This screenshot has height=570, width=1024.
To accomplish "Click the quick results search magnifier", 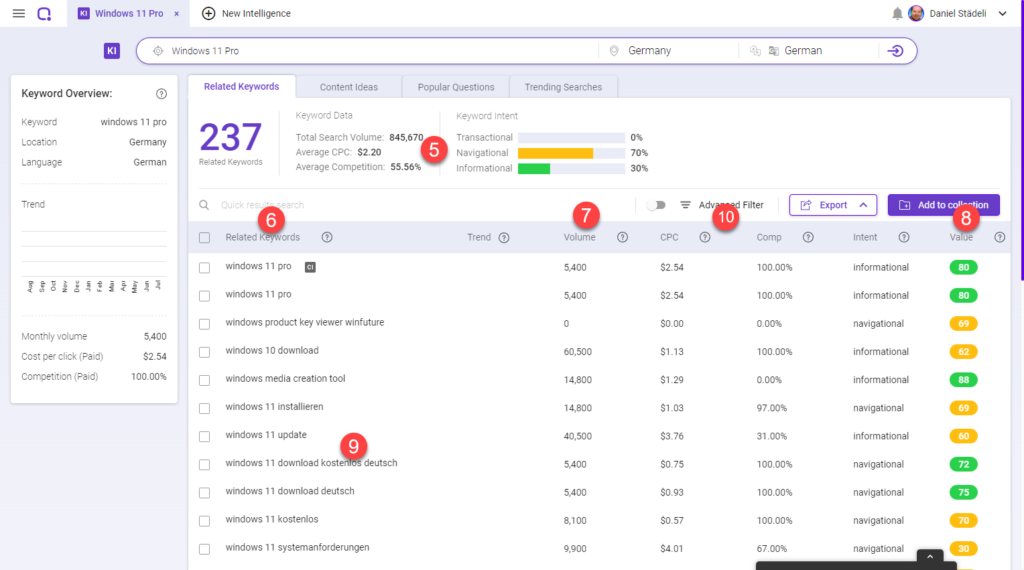I will coord(204,205).
